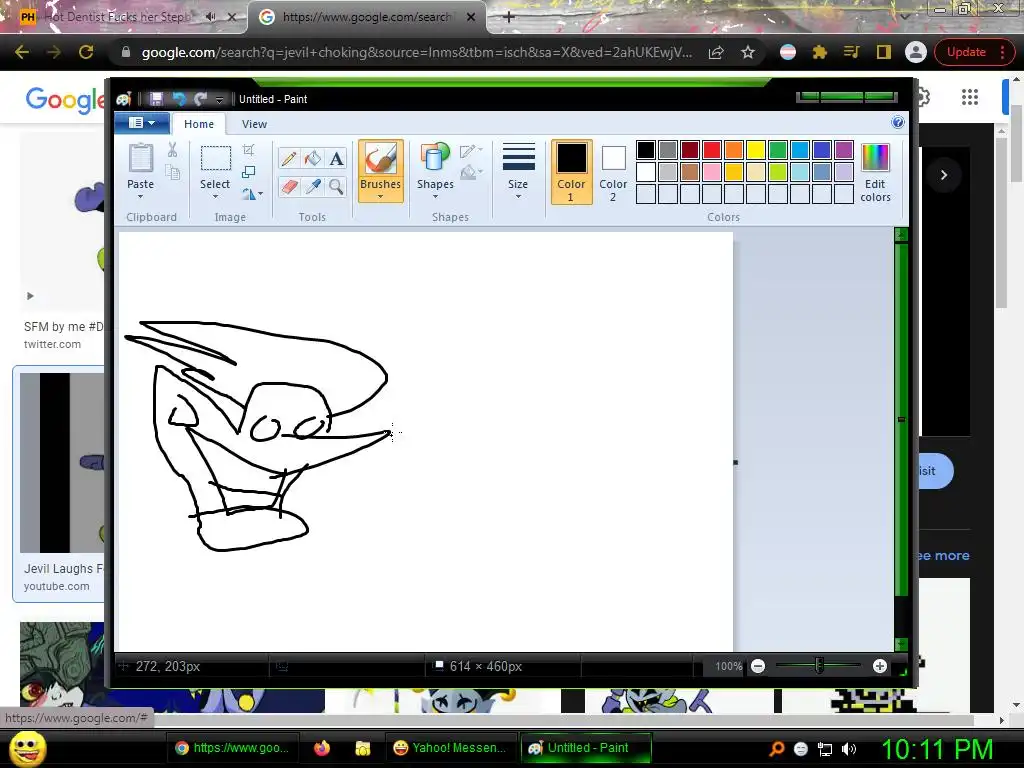Click the Chrome address bar URL
The width and height of the screenshot is (1024, 768).
416,52
